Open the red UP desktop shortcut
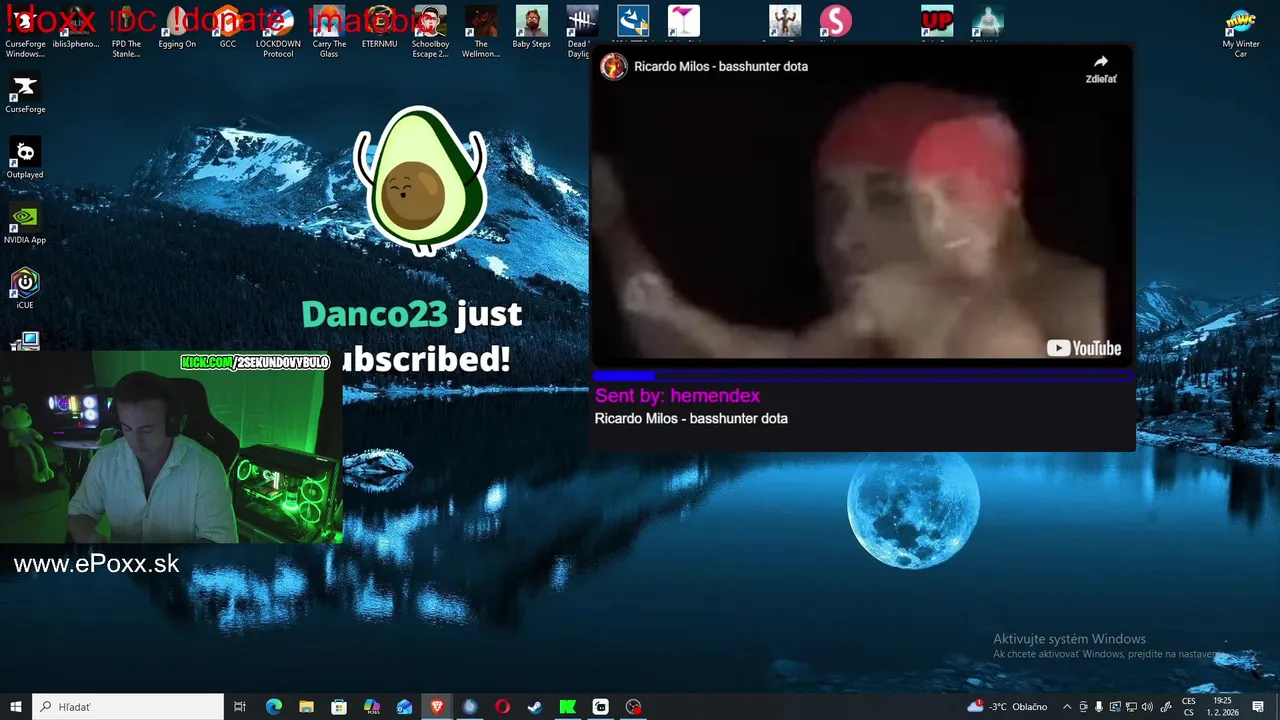The height and width of the screenshot is (720, 1280). point(937,22)
